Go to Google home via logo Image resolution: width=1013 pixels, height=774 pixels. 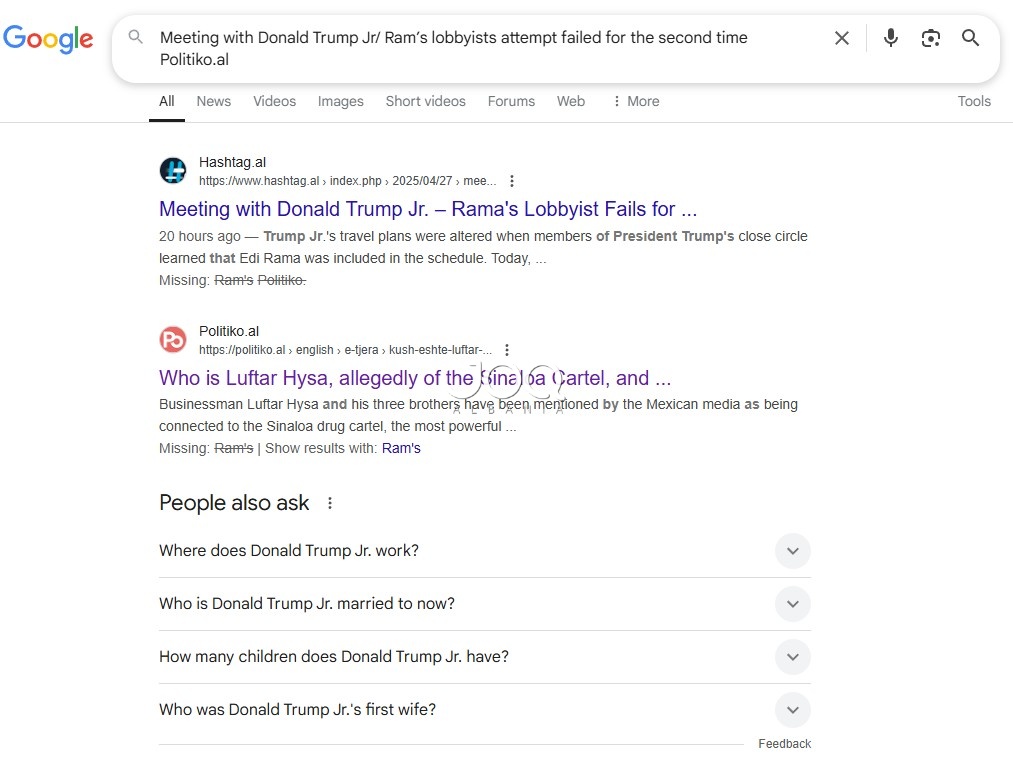pos(48,39)
